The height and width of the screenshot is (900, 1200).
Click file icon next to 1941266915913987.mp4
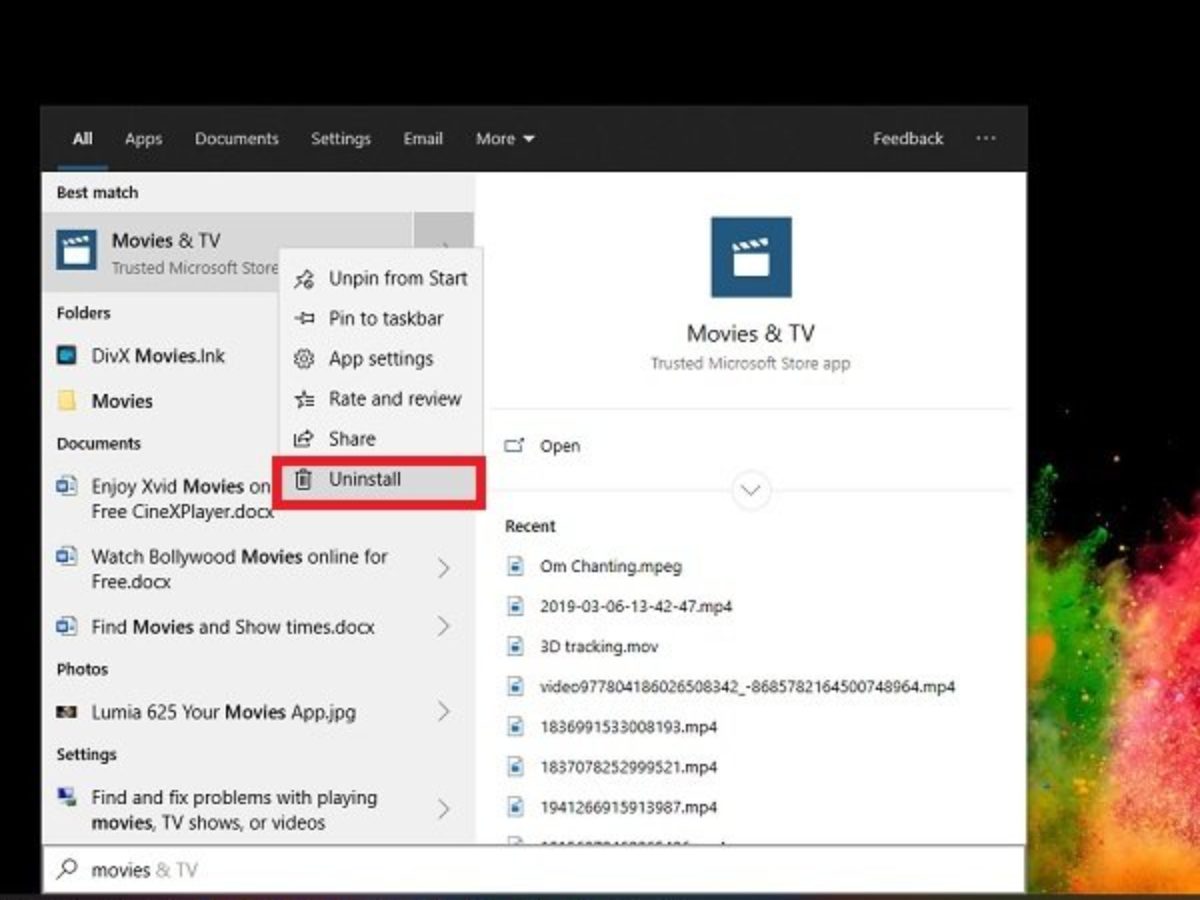[515, 807]
